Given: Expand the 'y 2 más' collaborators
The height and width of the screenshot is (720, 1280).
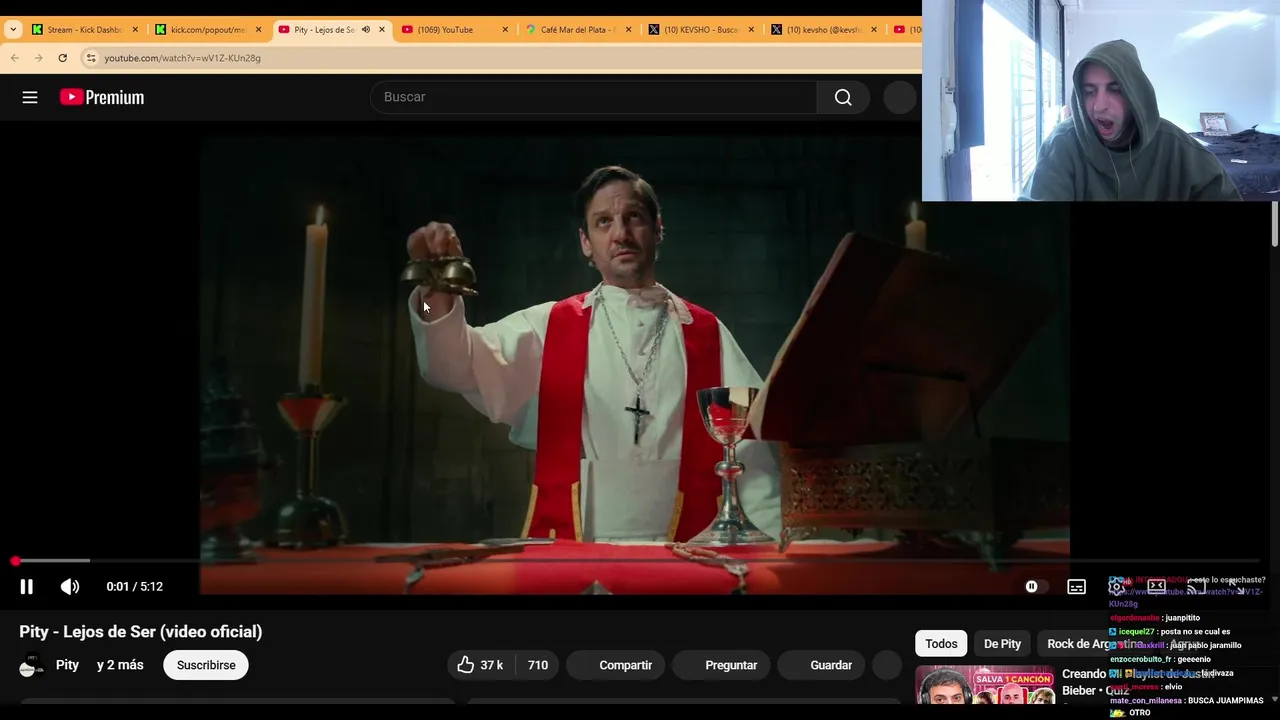Looking at the screenshot, I should 120,665.
